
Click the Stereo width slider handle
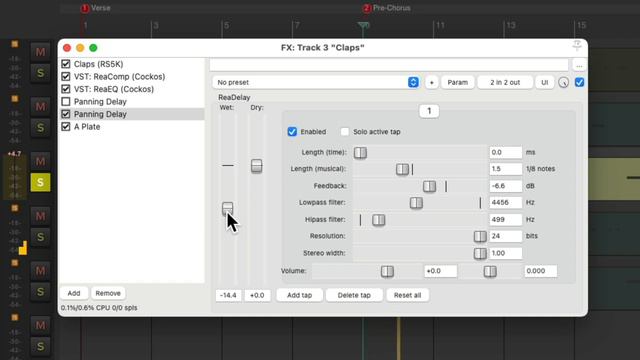click(480, 253)
